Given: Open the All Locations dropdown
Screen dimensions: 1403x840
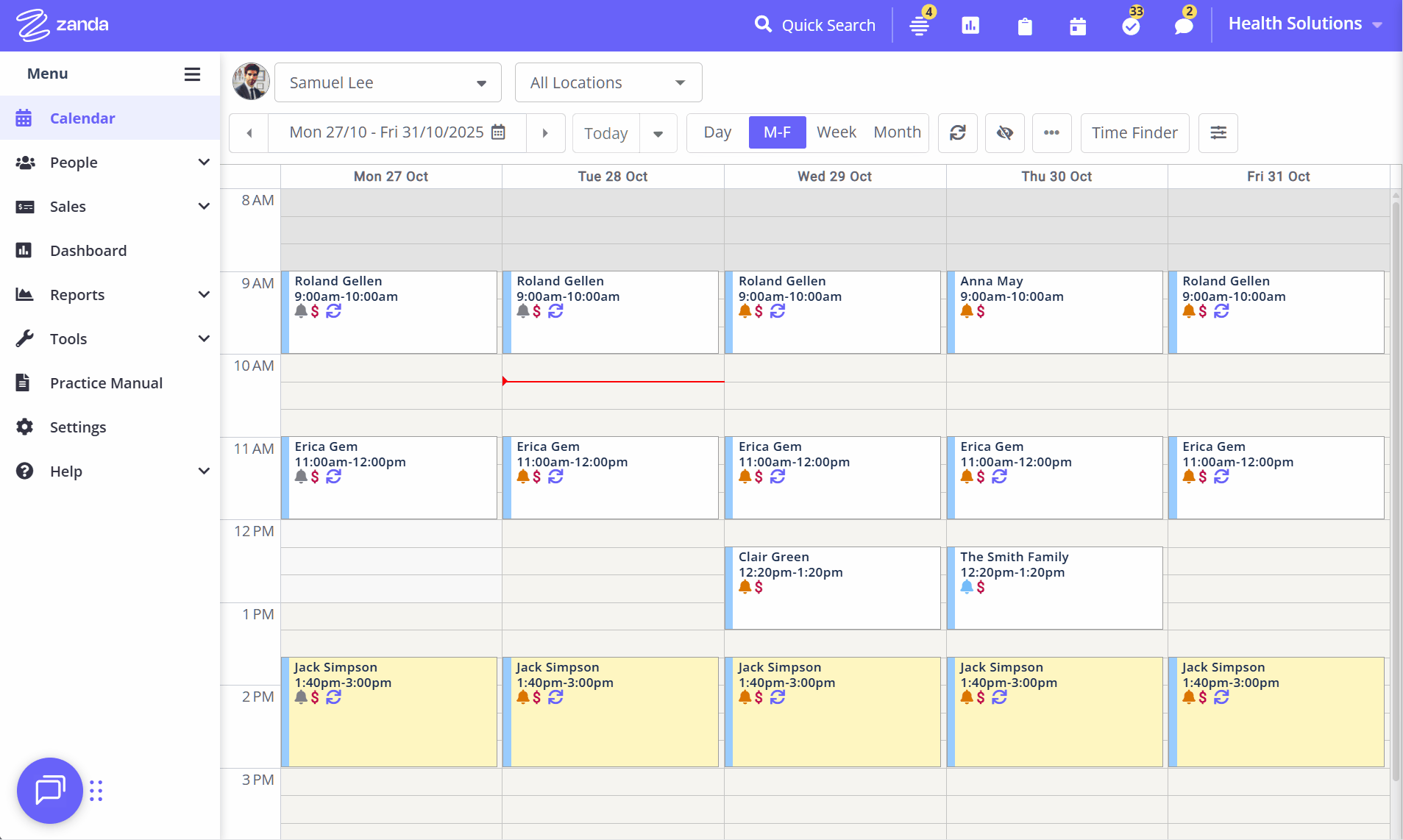Looking at the screenshot, I should click(608, 82).
